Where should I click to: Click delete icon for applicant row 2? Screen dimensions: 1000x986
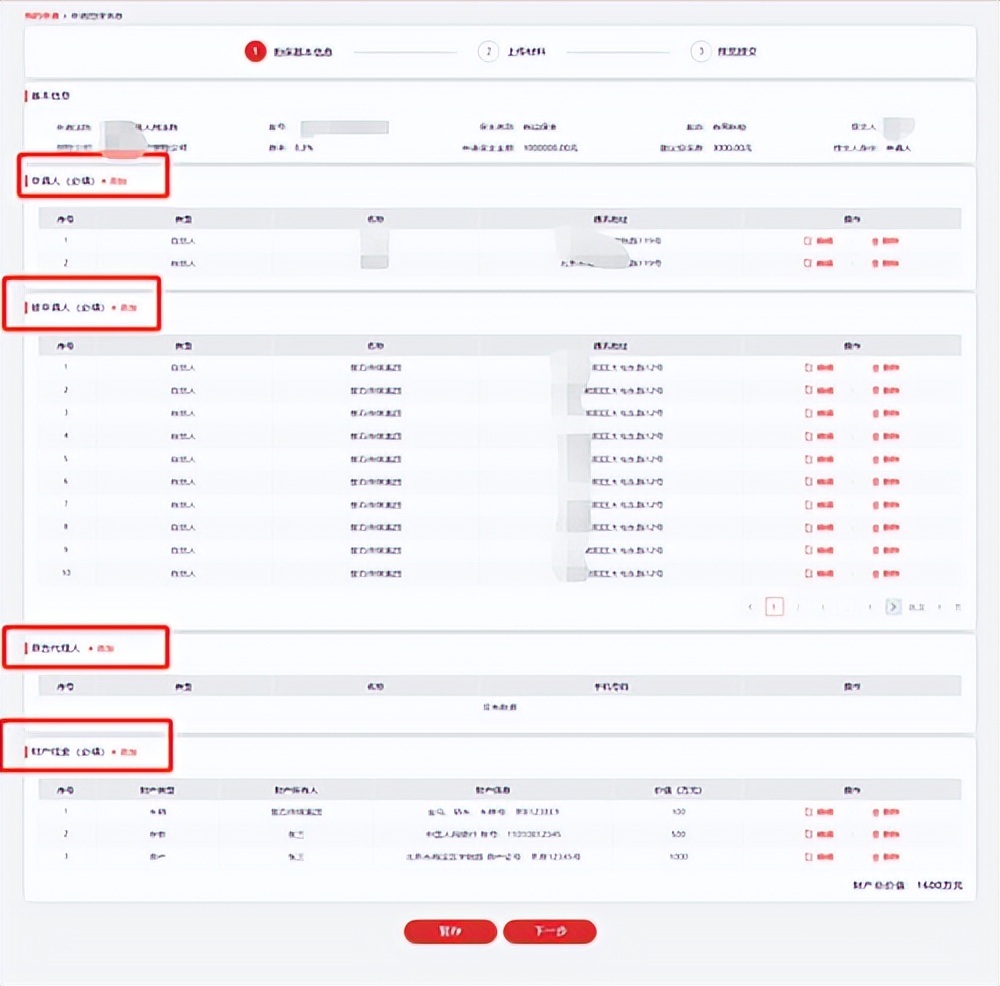click(x=884, y=264)
